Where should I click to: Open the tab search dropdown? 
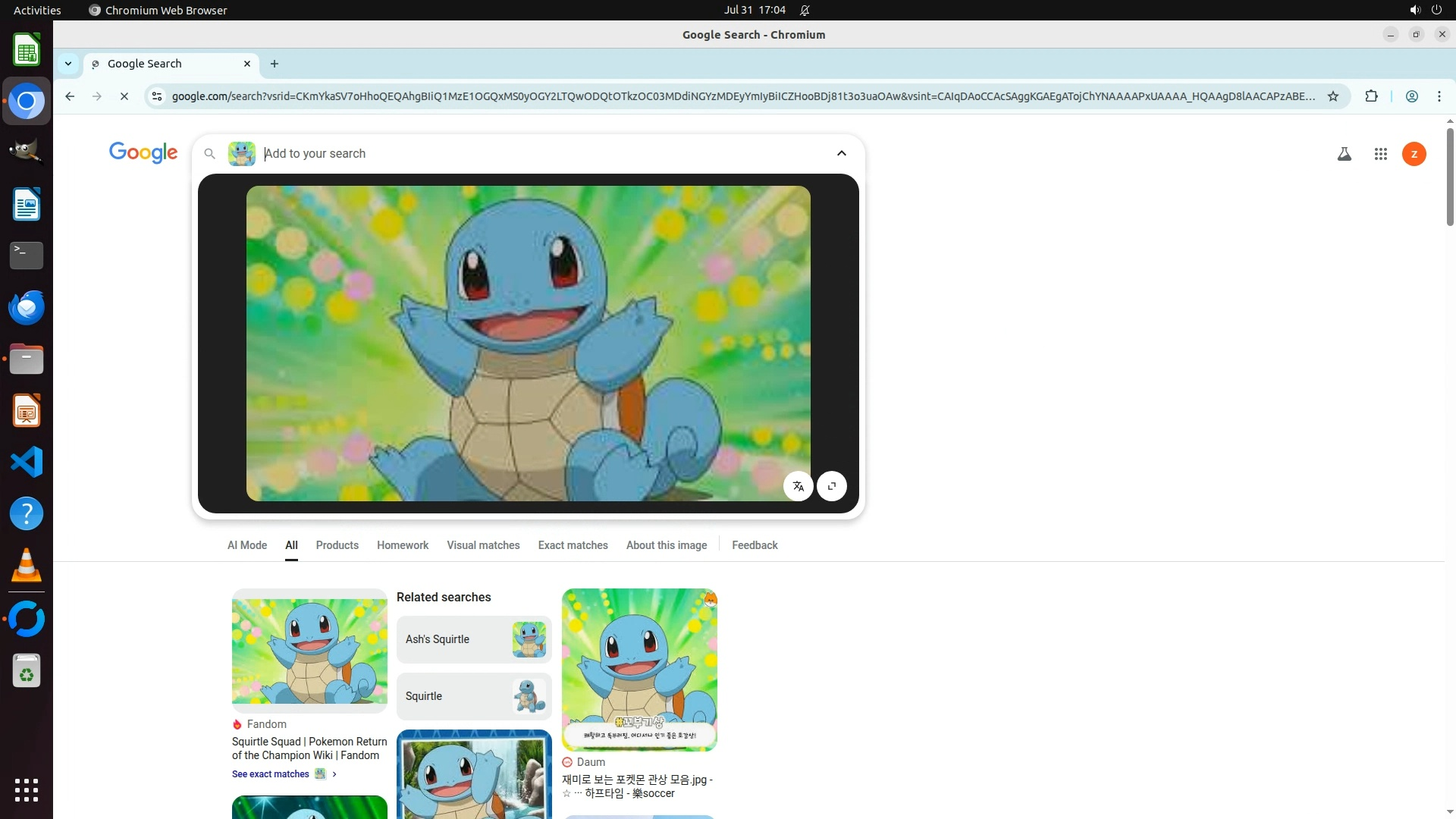pos(68,64)
